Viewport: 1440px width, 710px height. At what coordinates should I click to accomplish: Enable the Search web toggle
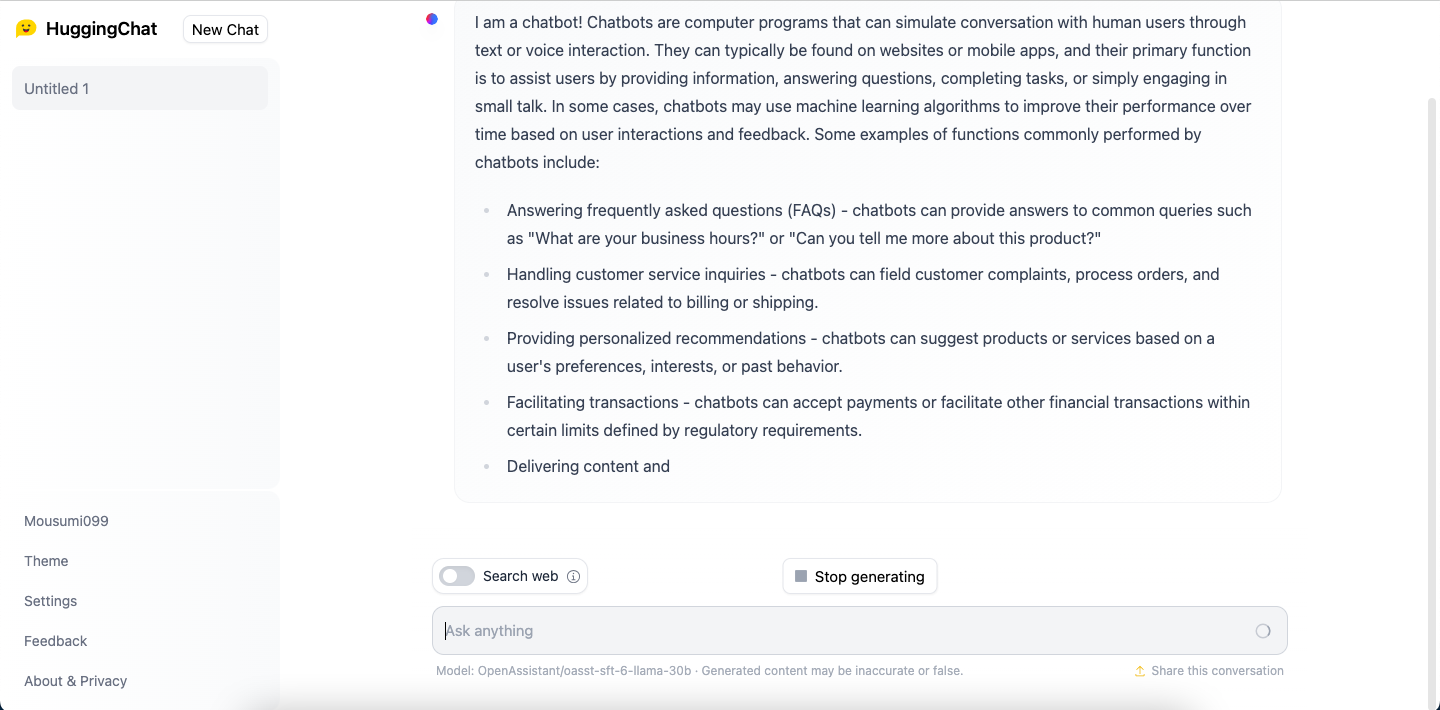click(x=457, y=576)
